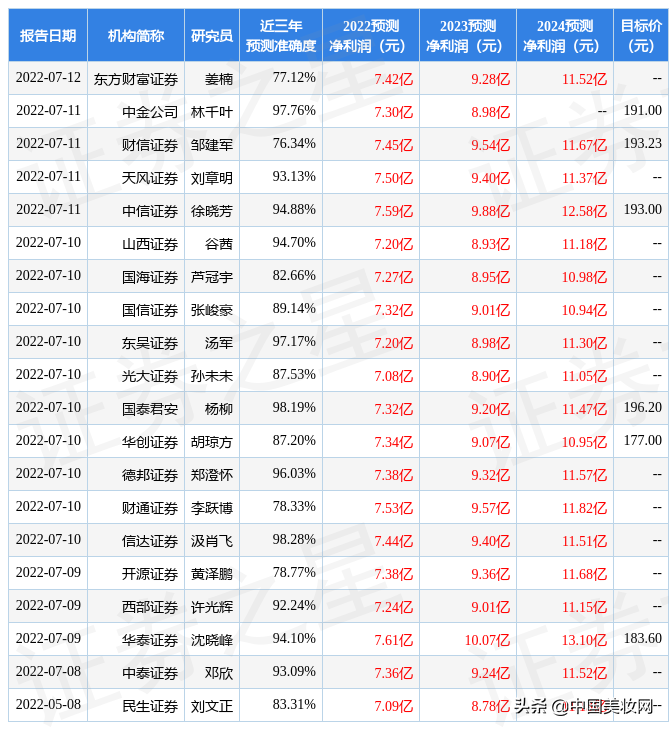Click target price 183.60
Image resolution: width=669 pixels, height=730 pixels.
coord(643,638)
